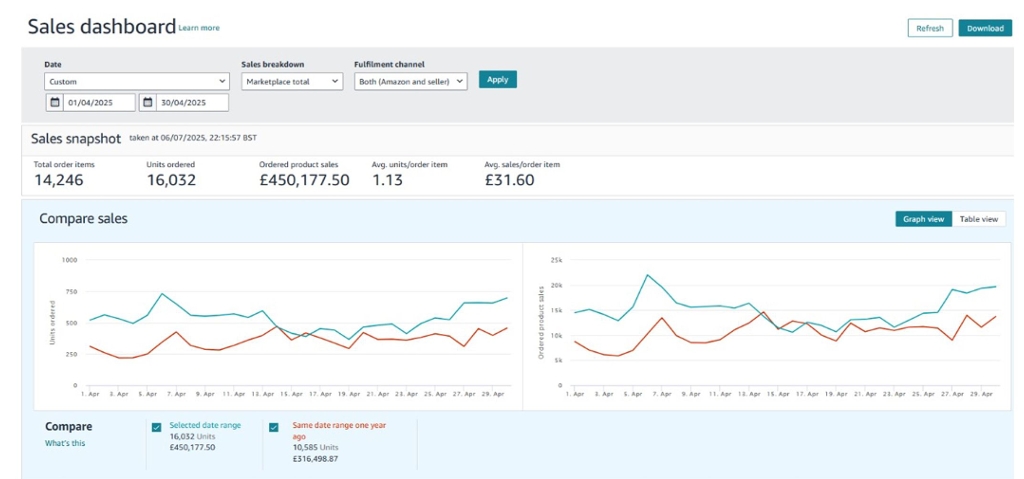The image size is (1024, 479).
Task: Open the Date Custom dropdown
Action: pyautogui.click(x=137, y=82)
